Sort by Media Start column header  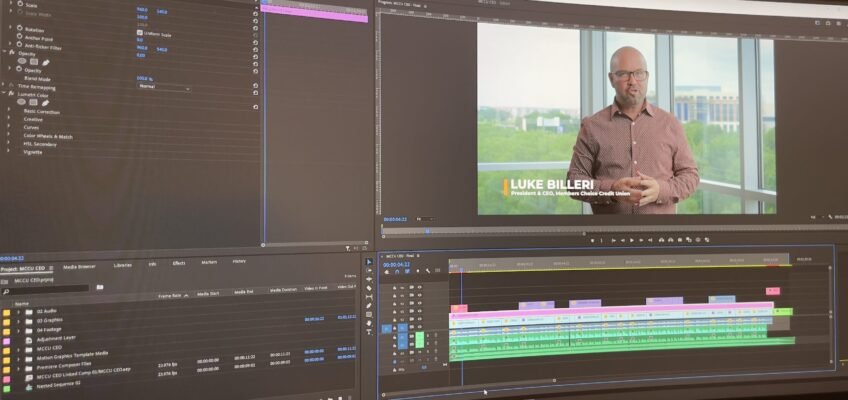[x=208, y=294]
